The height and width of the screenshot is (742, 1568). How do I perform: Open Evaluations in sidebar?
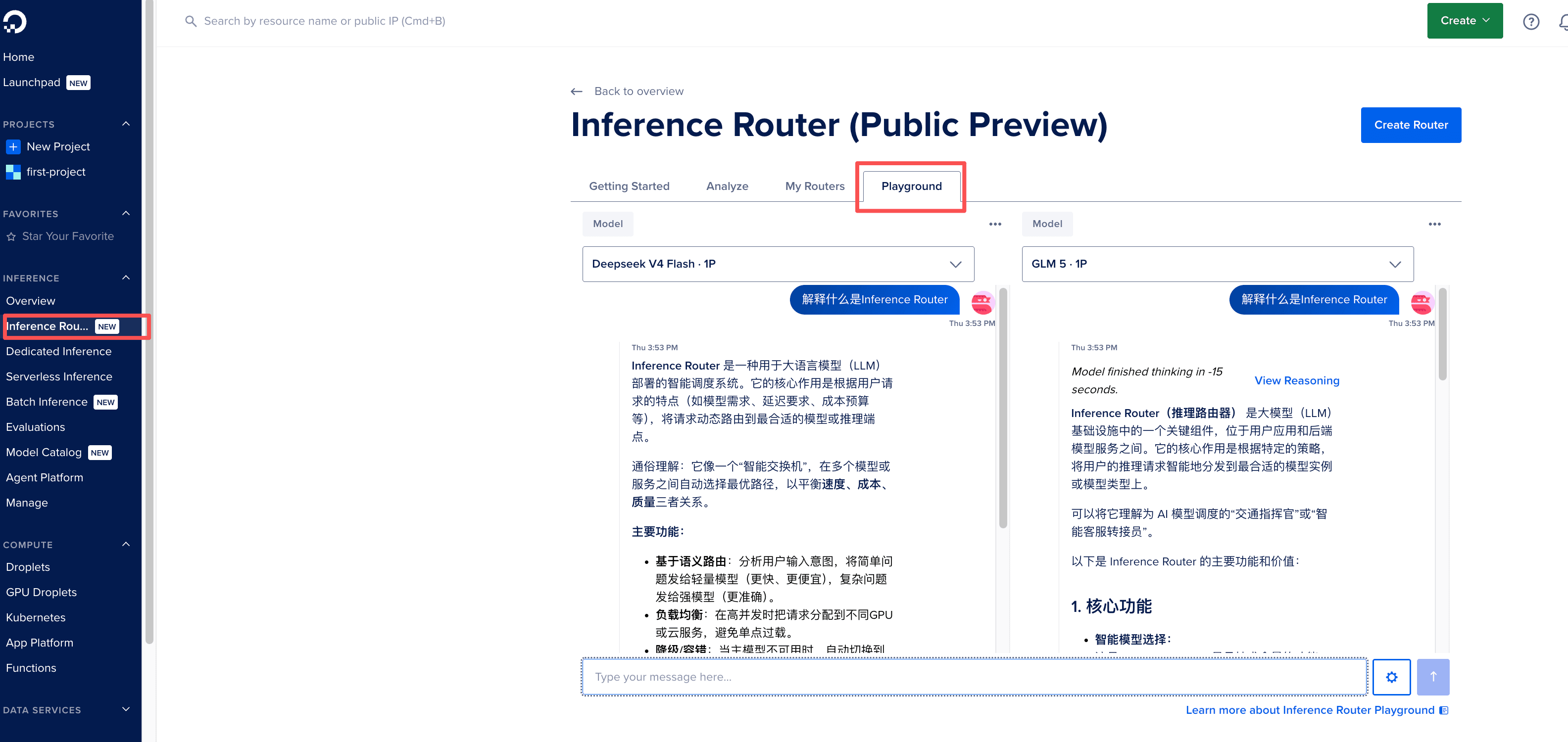[x=35, y=427]
